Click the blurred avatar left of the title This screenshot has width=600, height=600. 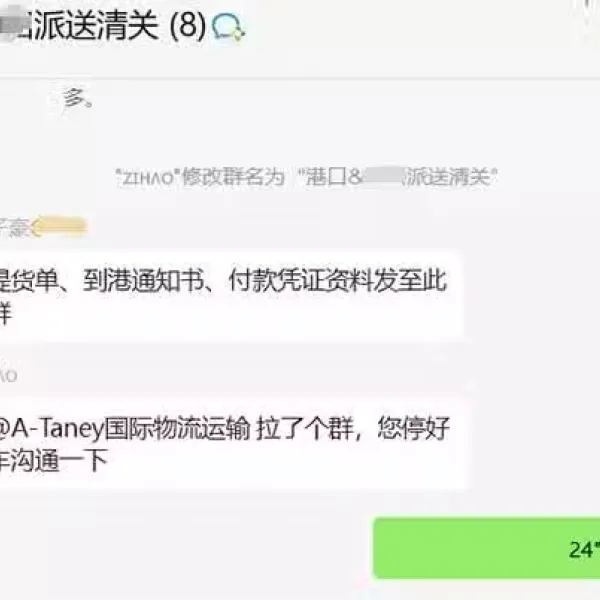coord(8,24)
